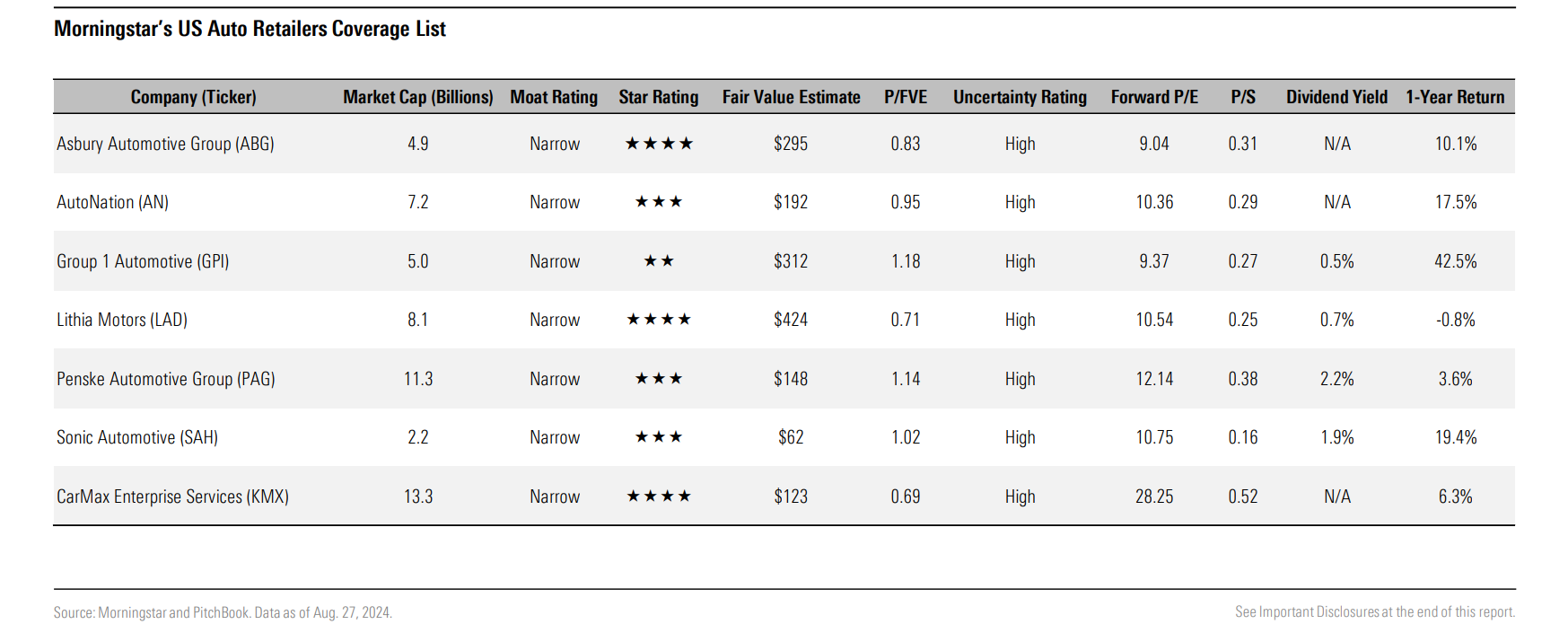Click the See Important Disclosures note
Screen dimensions: 1568x624
tap(1375, 611)
